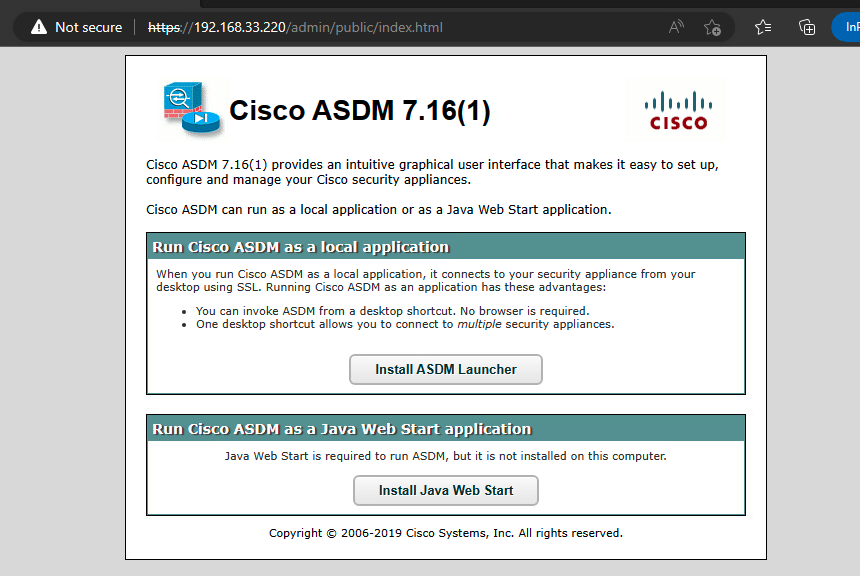This screenshot has width=860, height=576.
Task: Click the bullet You can invoke ASDM from a desktop shortcut
Action: coord(392,311)
